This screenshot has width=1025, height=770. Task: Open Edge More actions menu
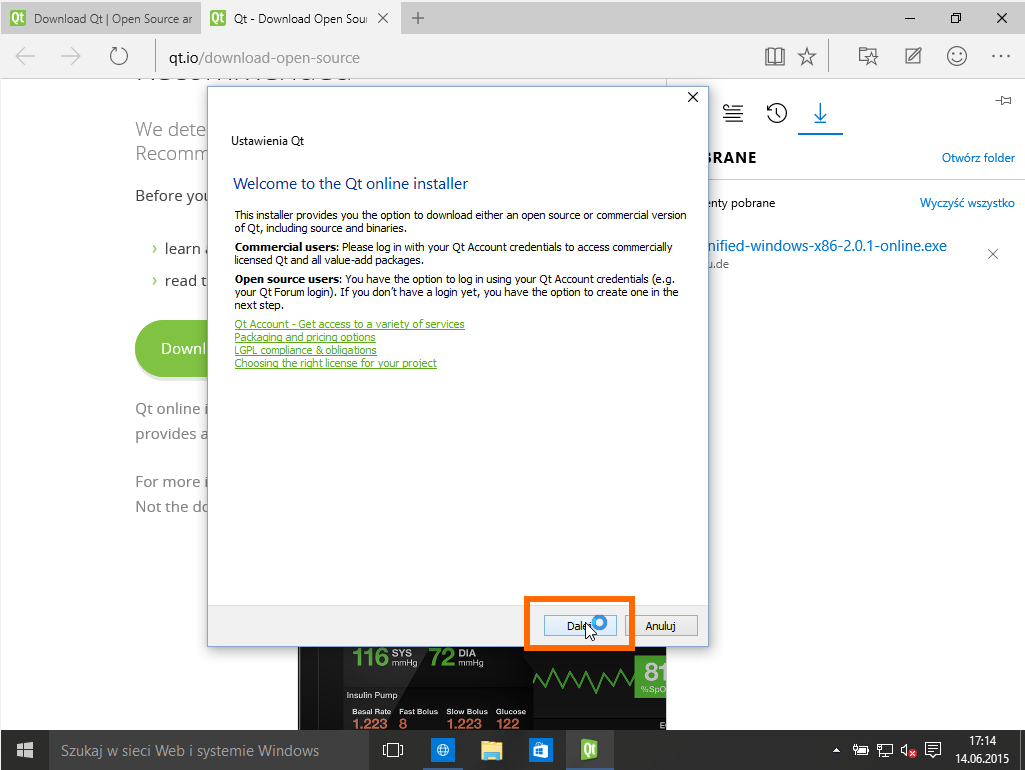(1001, 56)
